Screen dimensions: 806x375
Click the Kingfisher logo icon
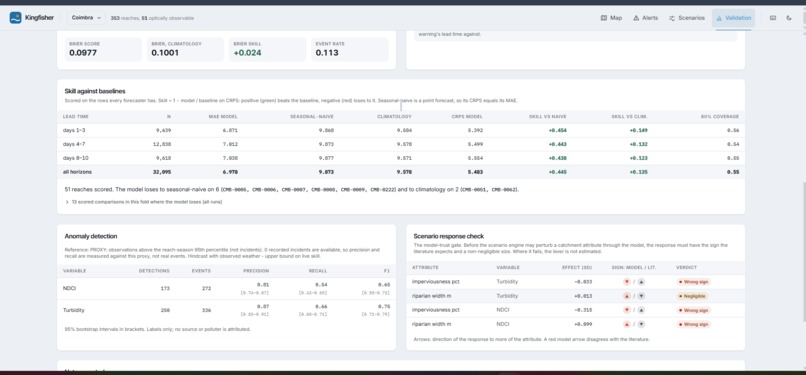click(x=15, y=18)
